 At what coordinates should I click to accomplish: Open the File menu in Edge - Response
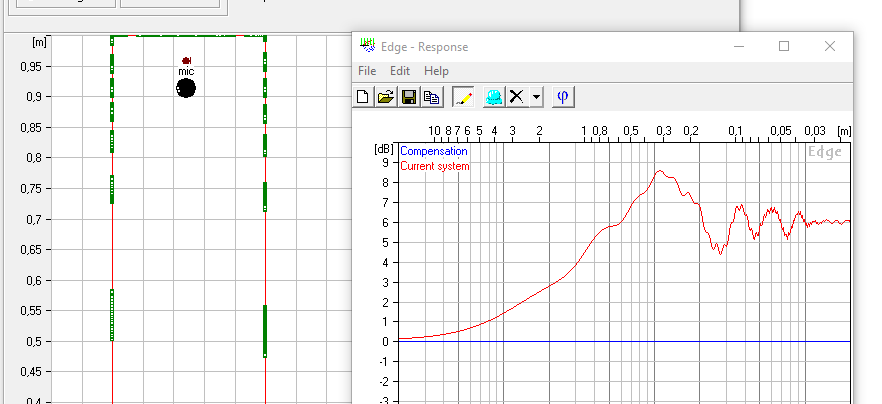click(x=367, y=71)
